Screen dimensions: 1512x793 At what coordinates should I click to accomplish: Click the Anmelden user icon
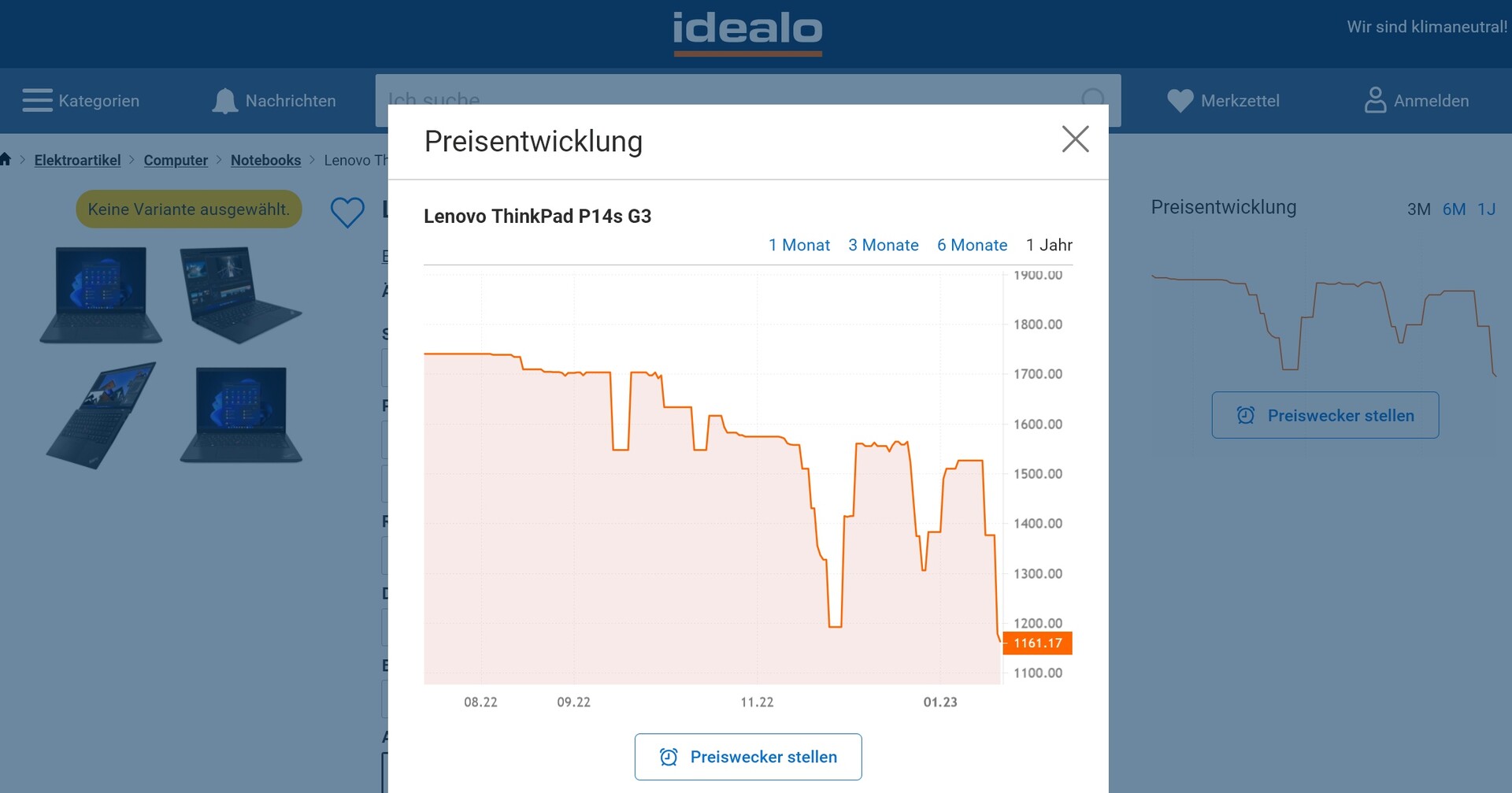click(x=1375, y=100)
